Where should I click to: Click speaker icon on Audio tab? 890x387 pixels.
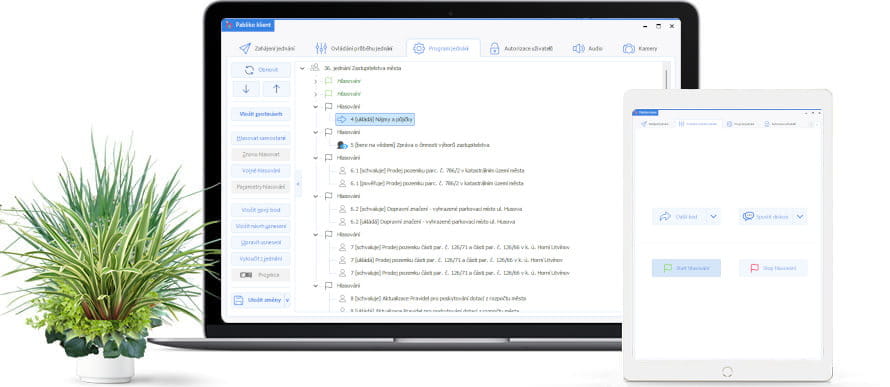(x=578, y=49)
